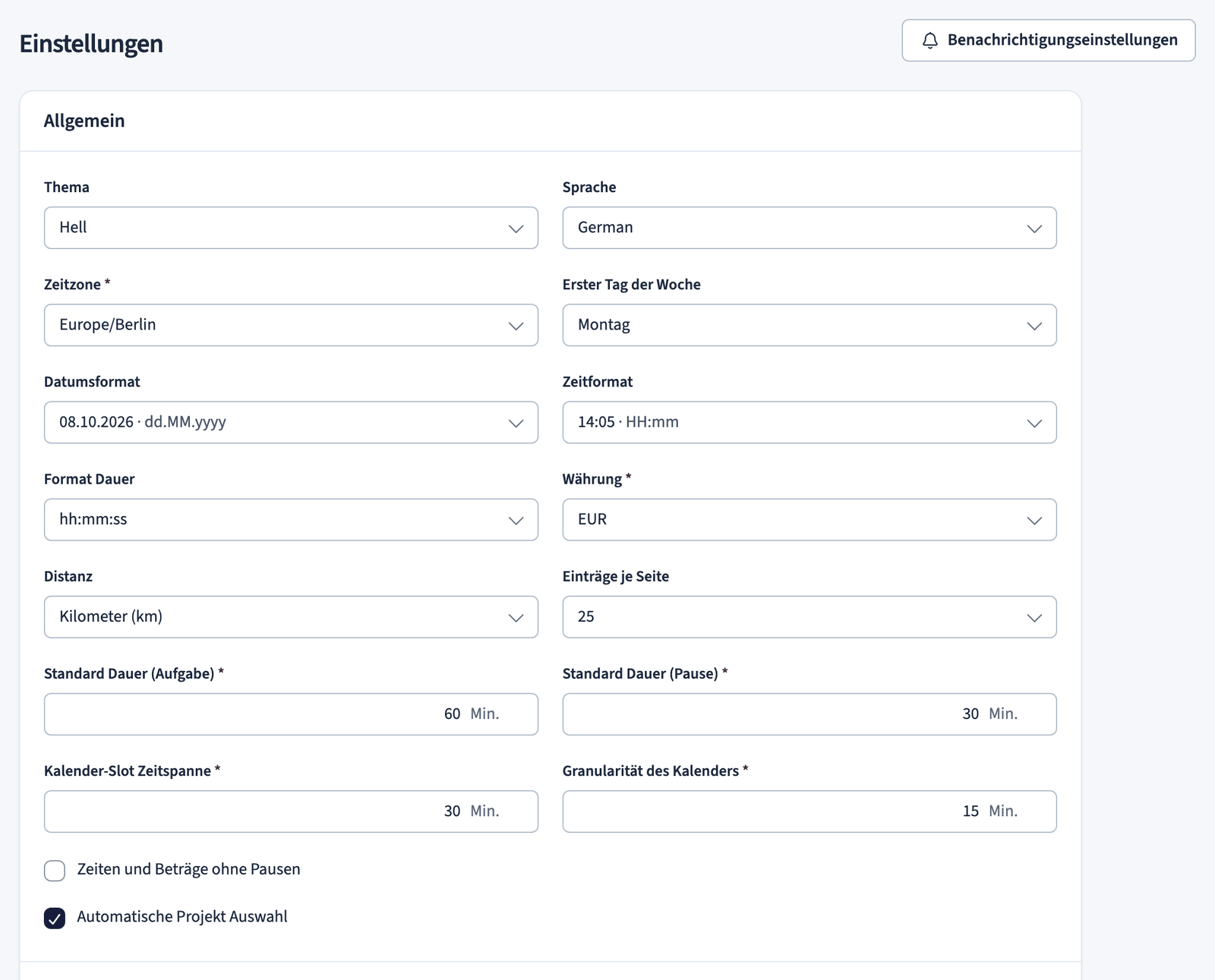Viewport: 1215px width, 980px height.
Task: Click the Einträge je Seite label
Action: [616, 575]
